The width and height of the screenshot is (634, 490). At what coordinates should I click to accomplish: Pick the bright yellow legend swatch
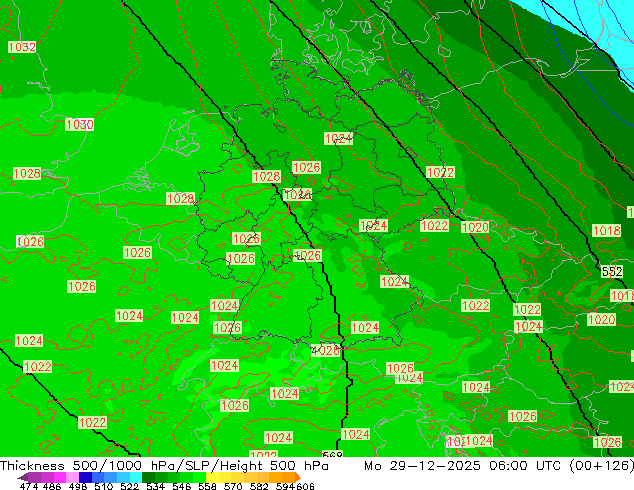pos(212,477)
